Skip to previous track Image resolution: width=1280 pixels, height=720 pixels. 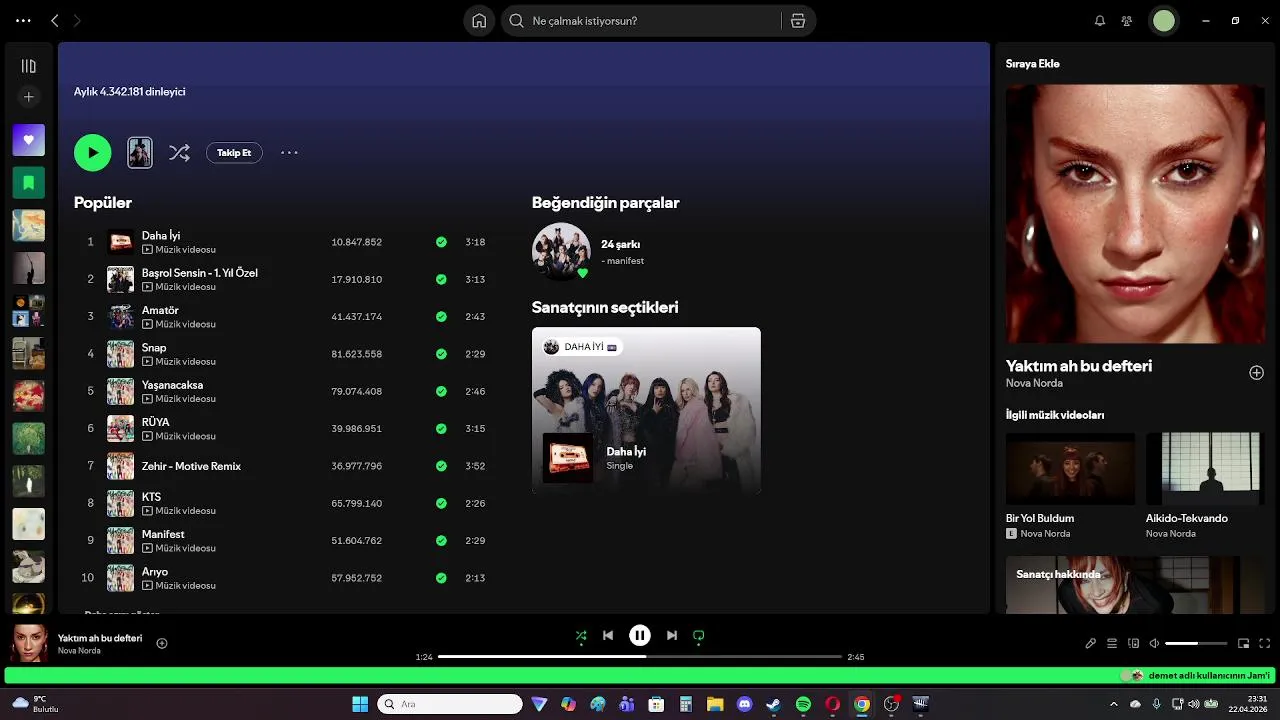(x=608, y=635)
